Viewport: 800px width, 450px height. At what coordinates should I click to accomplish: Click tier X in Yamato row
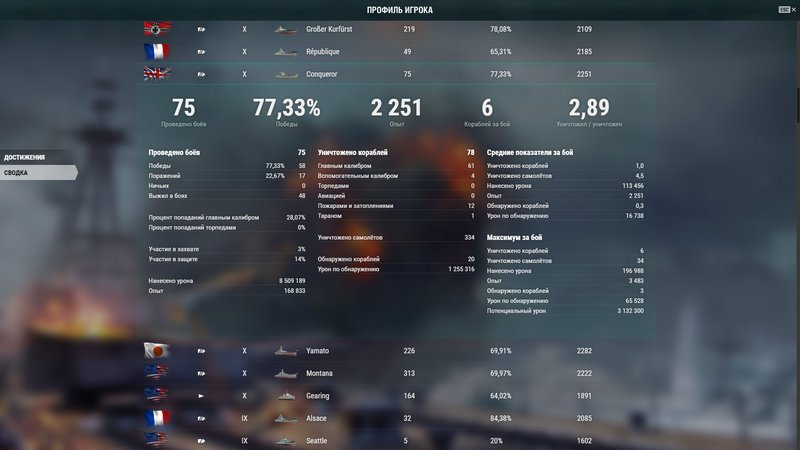(244, 351)
